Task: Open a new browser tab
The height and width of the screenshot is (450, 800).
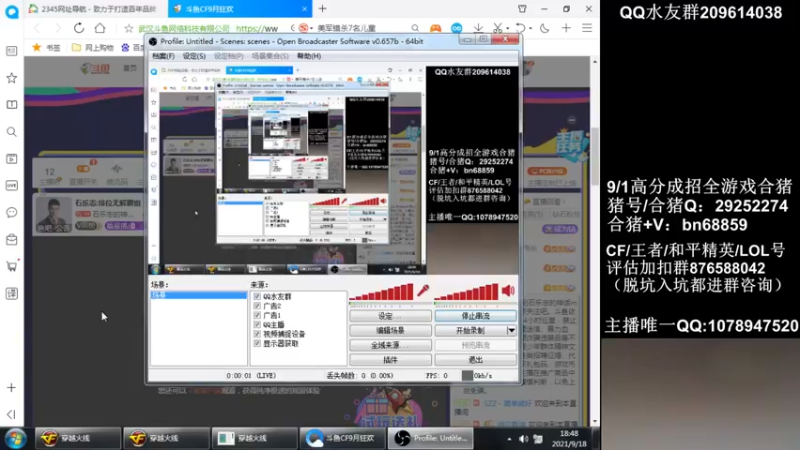Action: pos(322,9)
